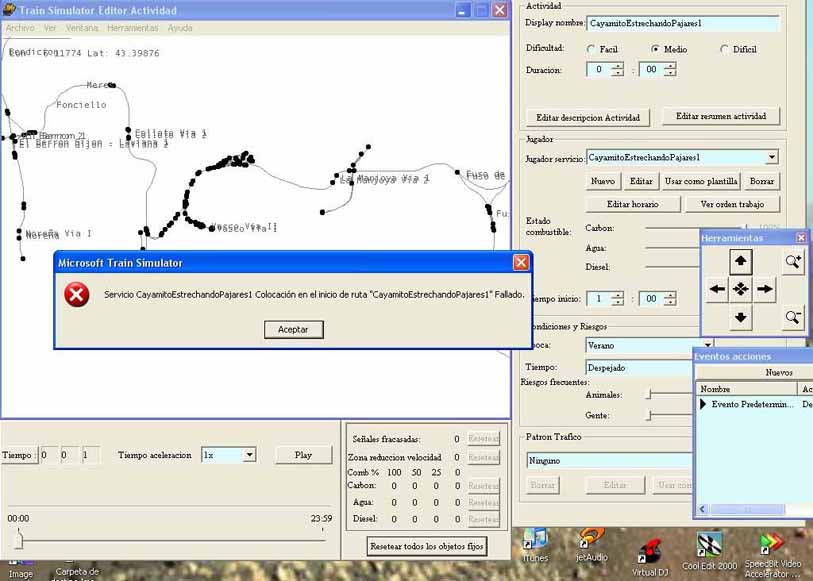
Task: Click the pan down arrow tool
Action: coord(740,317)
